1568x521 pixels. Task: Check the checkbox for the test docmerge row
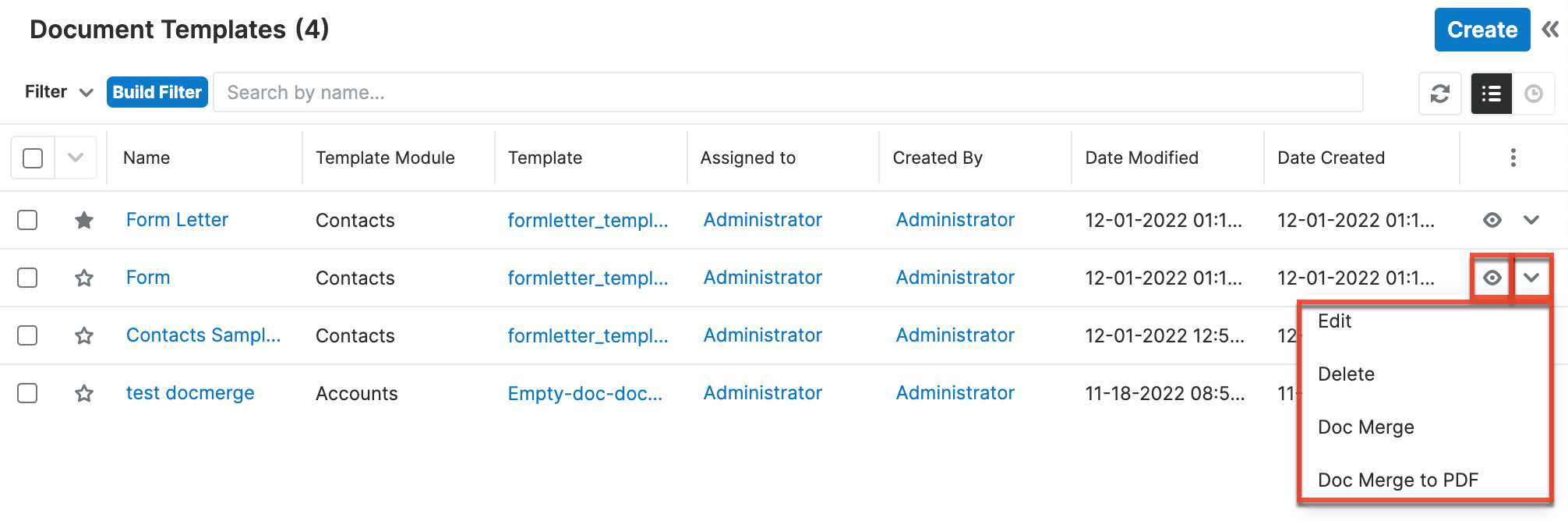click(26, 393)
